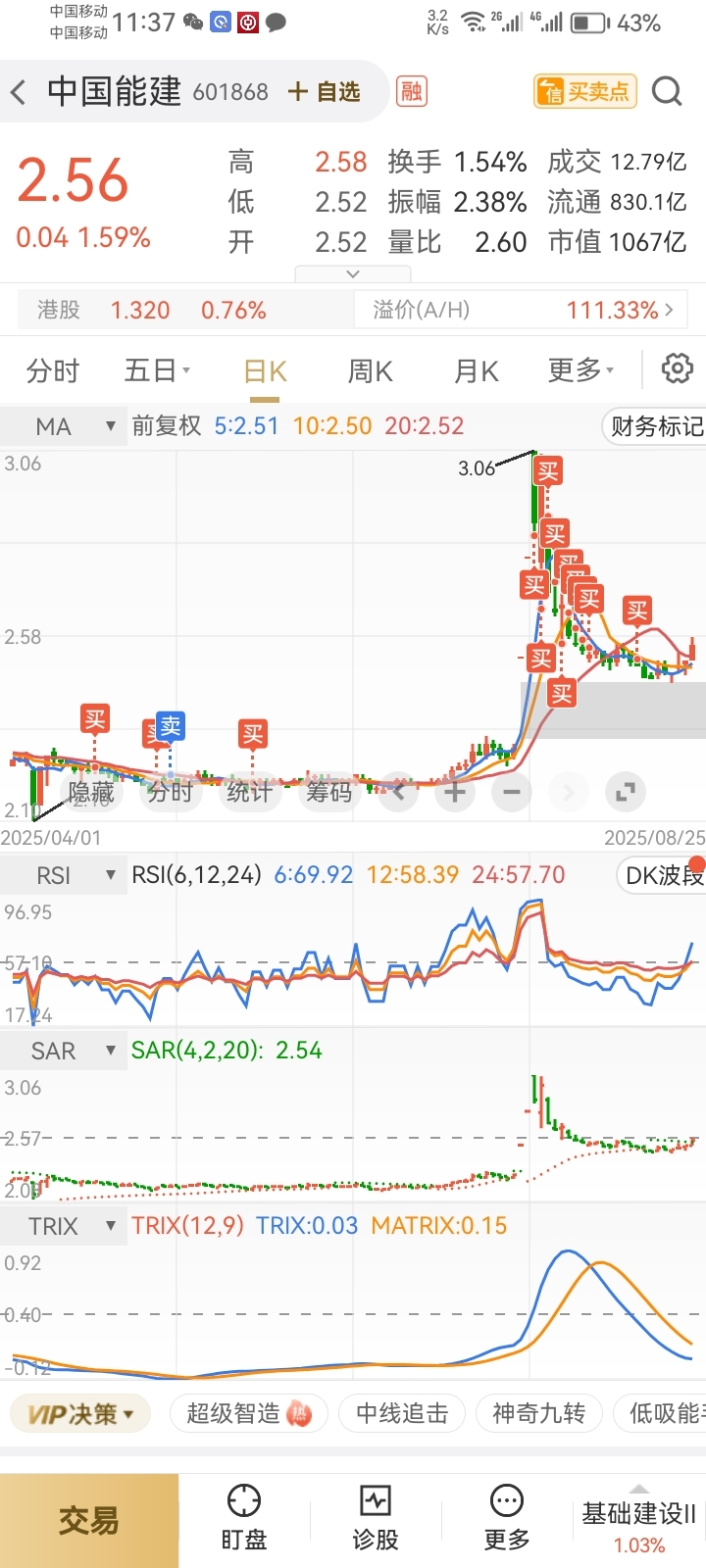Expand the 基础建设II sector panel
The height and width of the screenshot is (1568, 706).
639,1521
